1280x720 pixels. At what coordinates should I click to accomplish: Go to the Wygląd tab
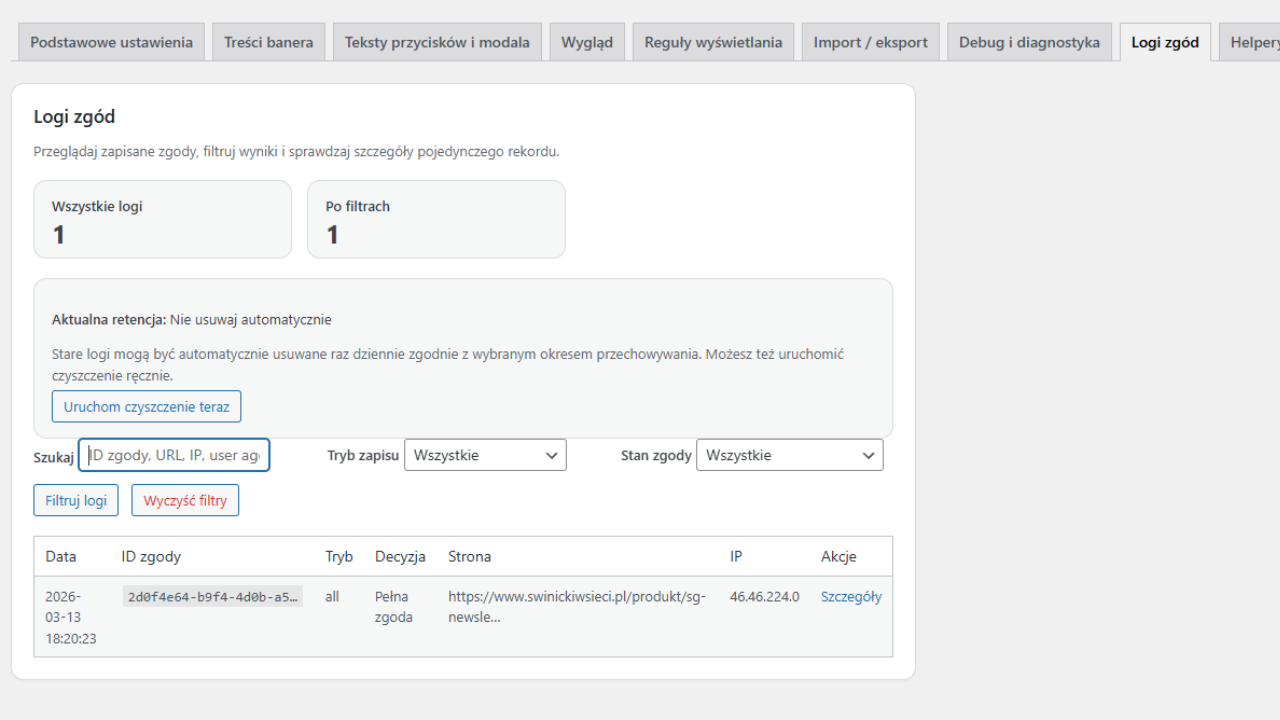(587, 42)
